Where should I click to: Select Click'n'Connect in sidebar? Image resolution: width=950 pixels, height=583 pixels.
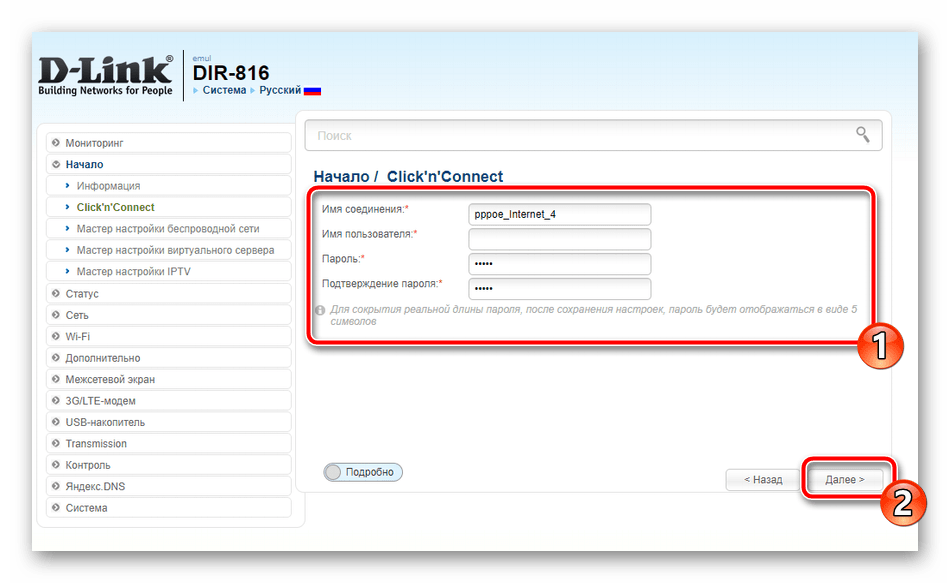(168, 207)
